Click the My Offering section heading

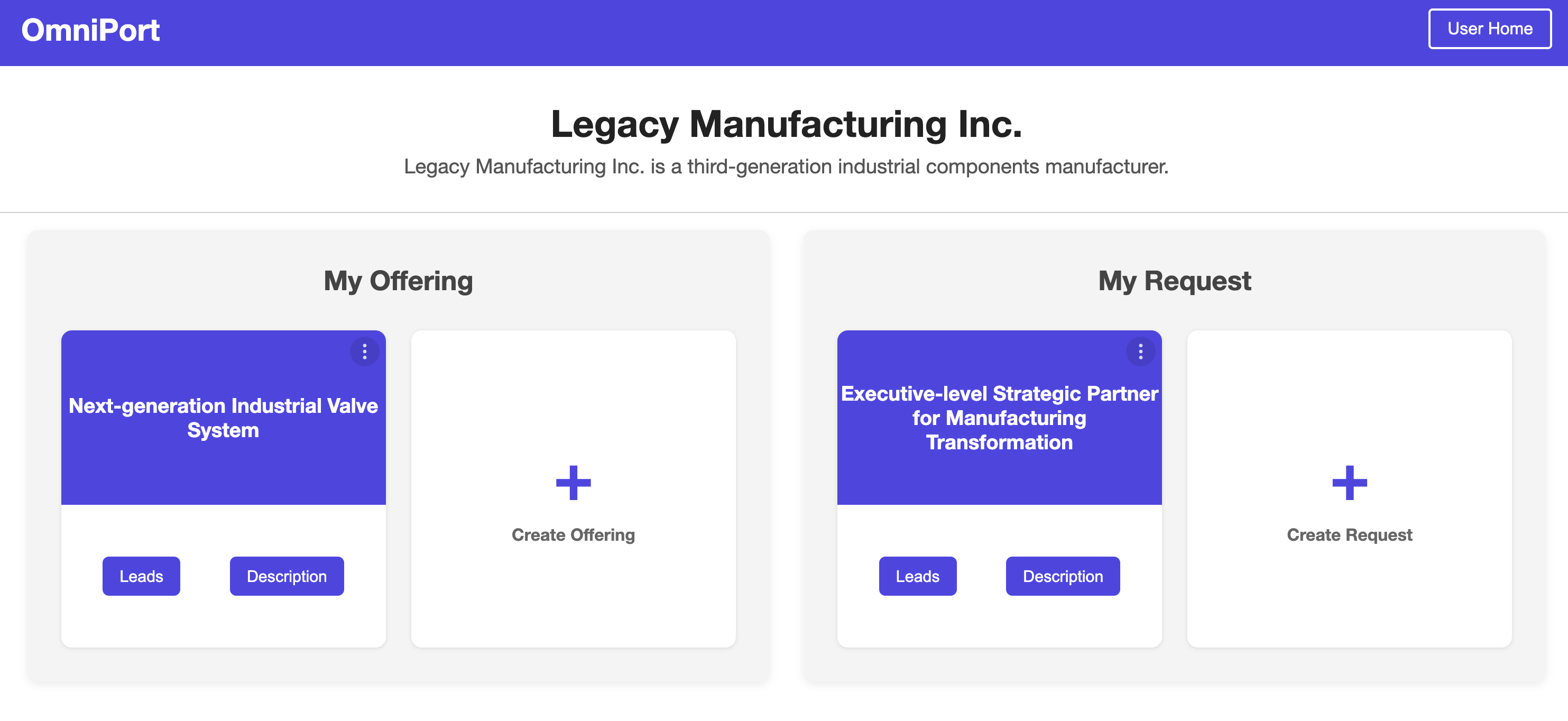point(398,281)
